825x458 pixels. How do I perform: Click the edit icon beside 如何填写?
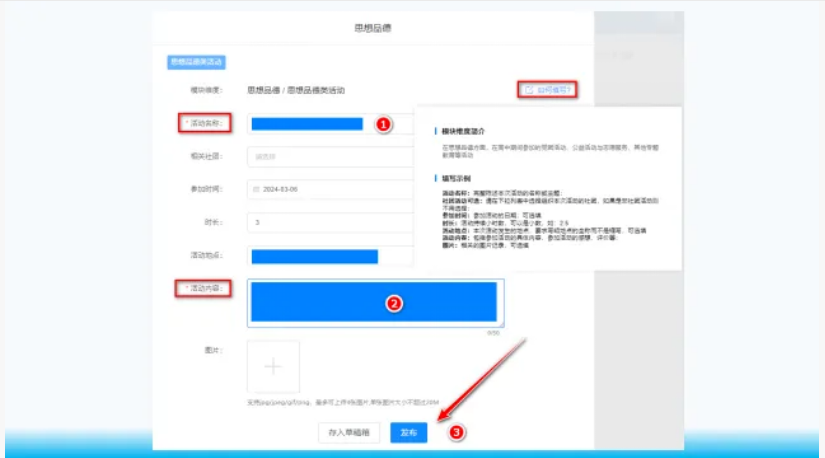(x=529, y=90)
